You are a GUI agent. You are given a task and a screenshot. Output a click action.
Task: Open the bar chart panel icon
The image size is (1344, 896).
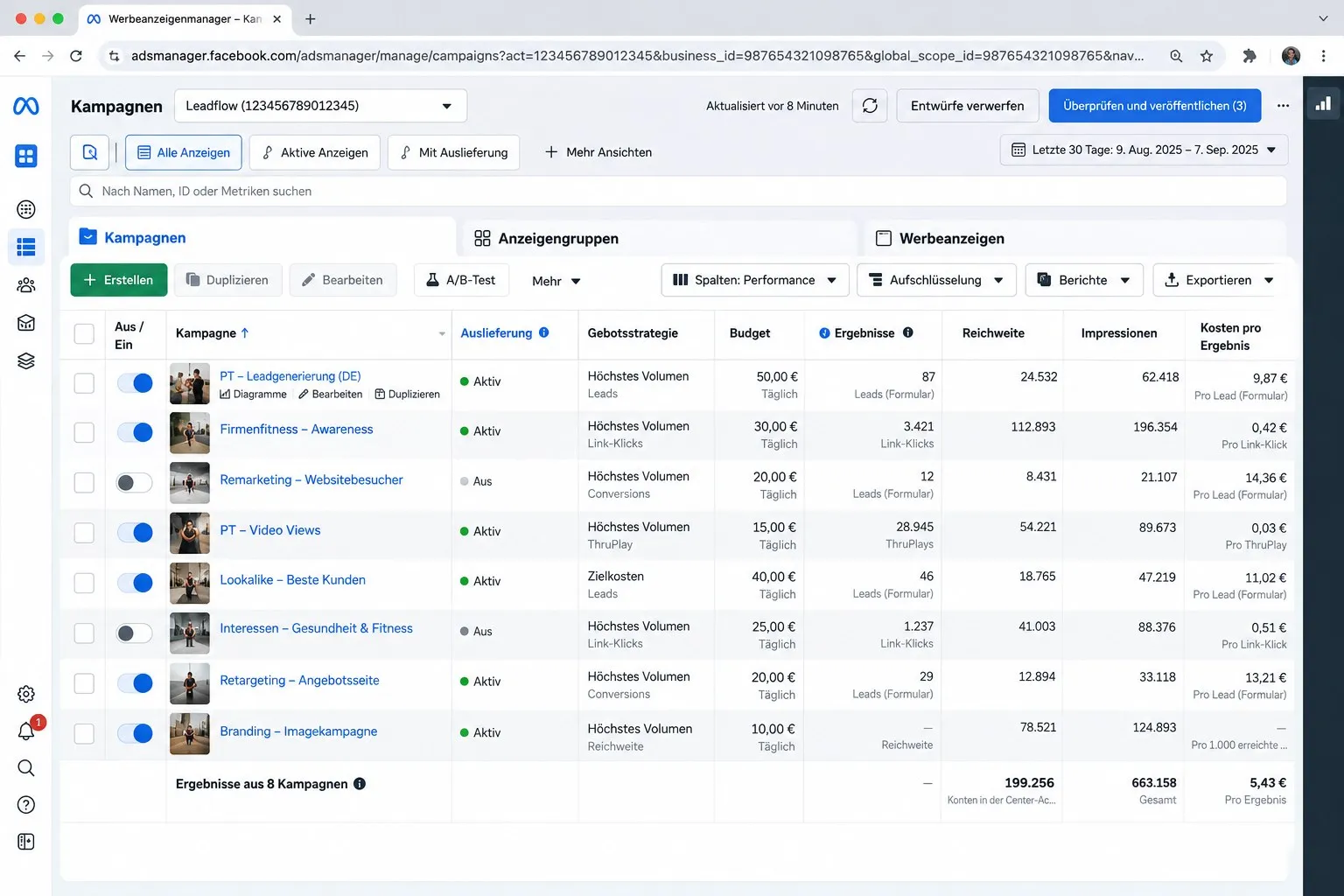pos(1323,104)
